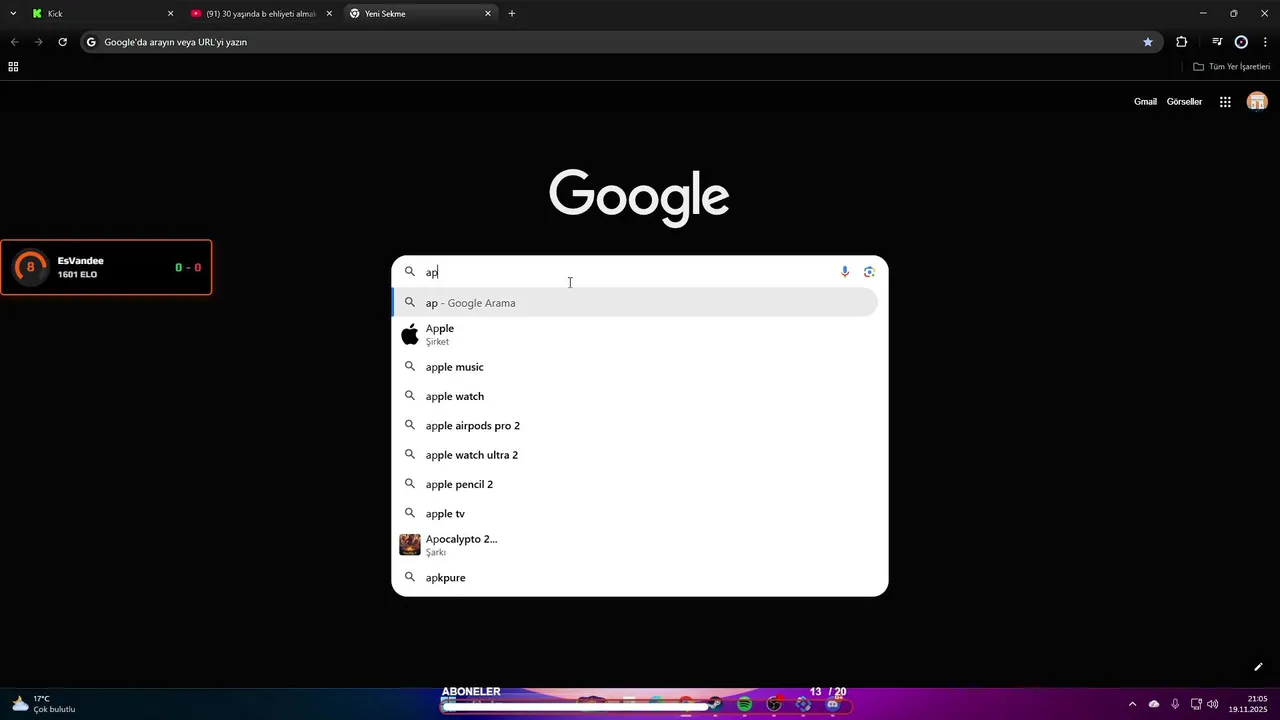This screenshot has height=720, width=1280.
Task: Open the Chrome profile circle icon
Action: pos(1241,42)
